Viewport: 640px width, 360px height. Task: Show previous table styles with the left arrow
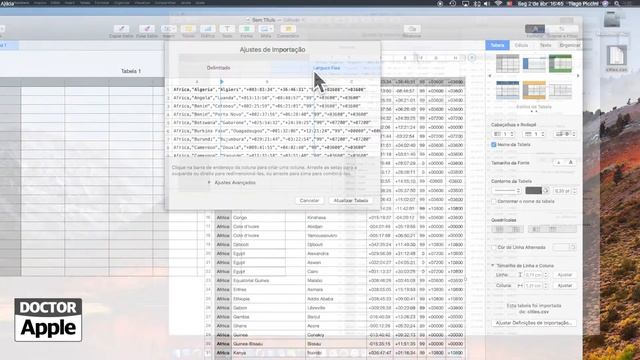pyautogui.click(x=490, y=76)
